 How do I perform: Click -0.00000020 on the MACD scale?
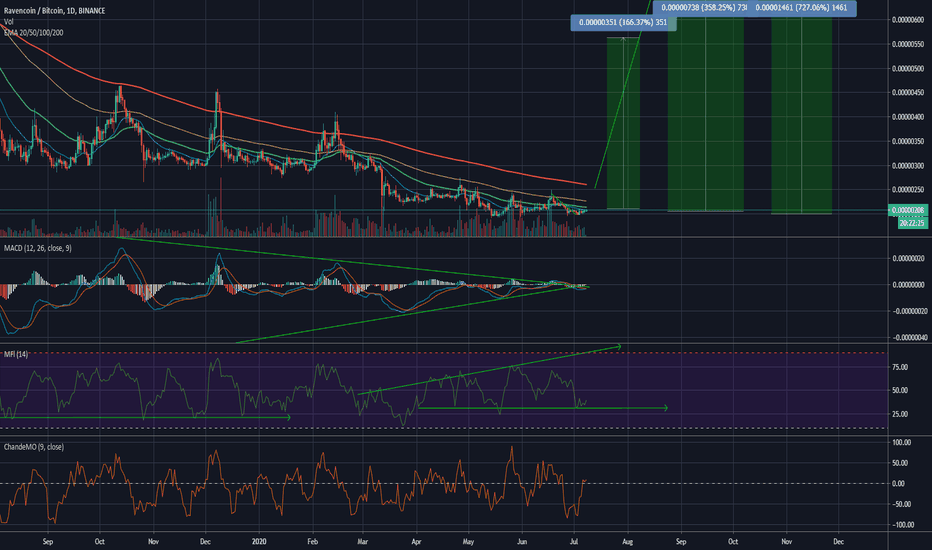pos(908,311)
